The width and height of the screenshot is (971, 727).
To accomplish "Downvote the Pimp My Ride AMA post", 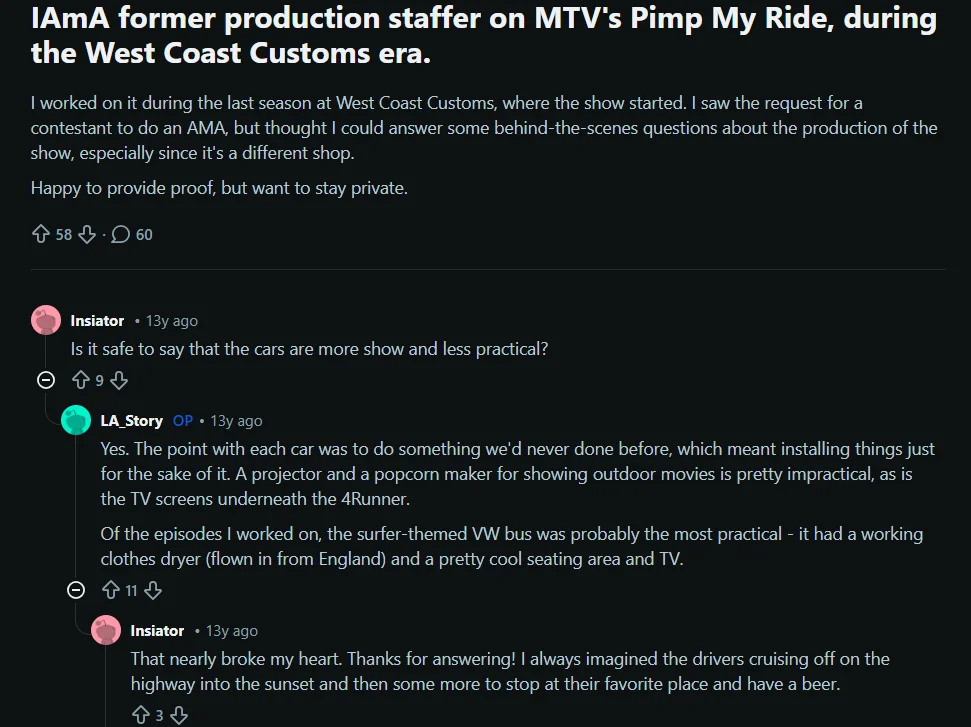I will 87,234.
